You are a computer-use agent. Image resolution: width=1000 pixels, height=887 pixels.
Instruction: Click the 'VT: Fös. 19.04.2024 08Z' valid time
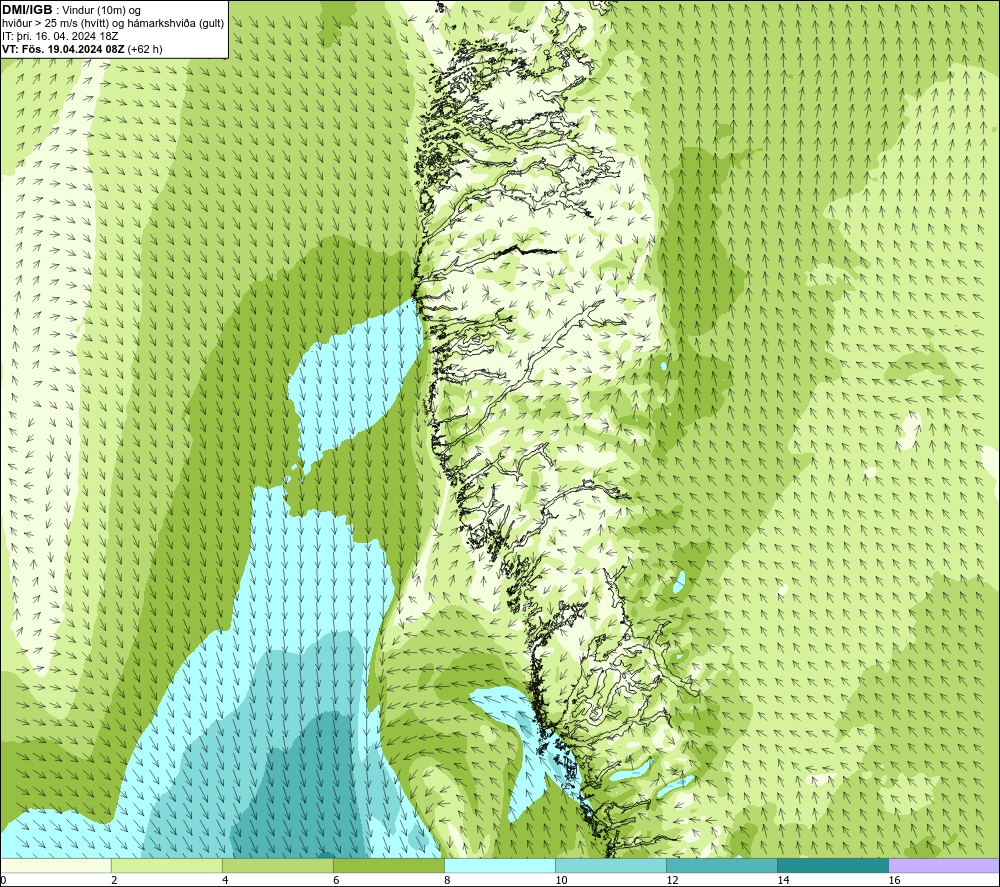[63, 49]
